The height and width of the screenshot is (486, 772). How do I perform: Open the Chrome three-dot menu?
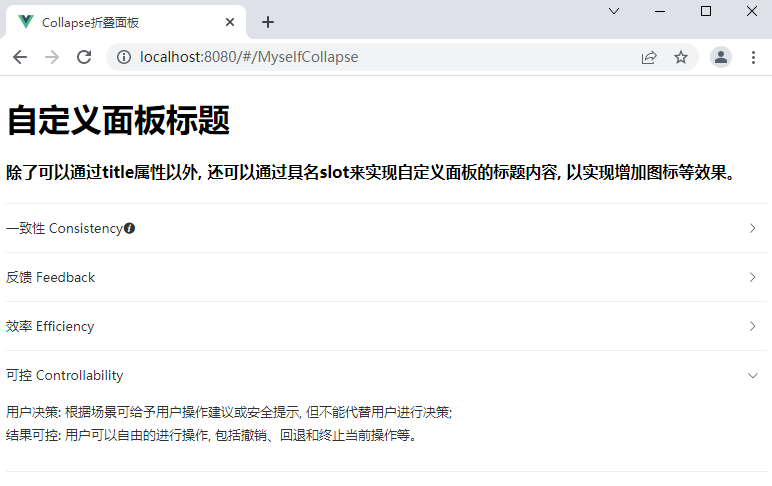click(753, 57)
